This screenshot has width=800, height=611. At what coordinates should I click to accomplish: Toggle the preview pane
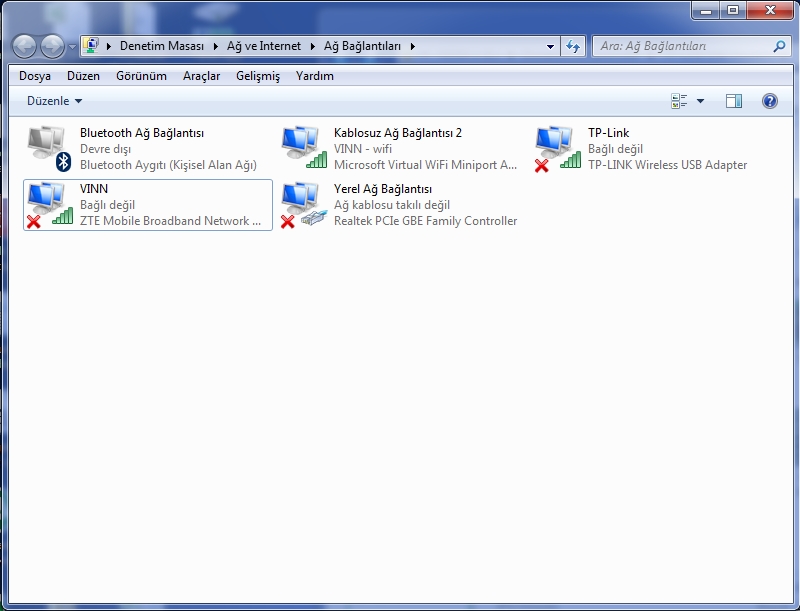click(x=734, y=101)
